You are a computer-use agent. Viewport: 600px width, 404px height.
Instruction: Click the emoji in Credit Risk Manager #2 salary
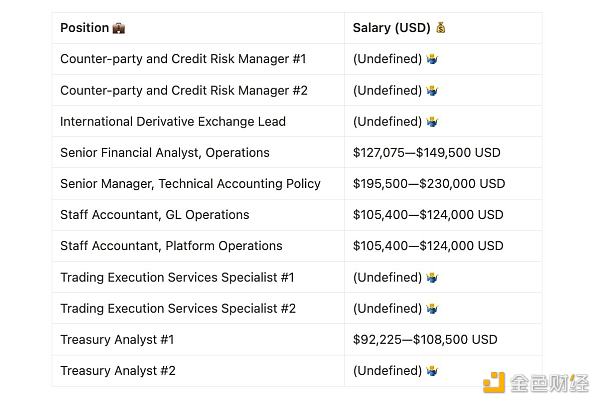[432, 90]
